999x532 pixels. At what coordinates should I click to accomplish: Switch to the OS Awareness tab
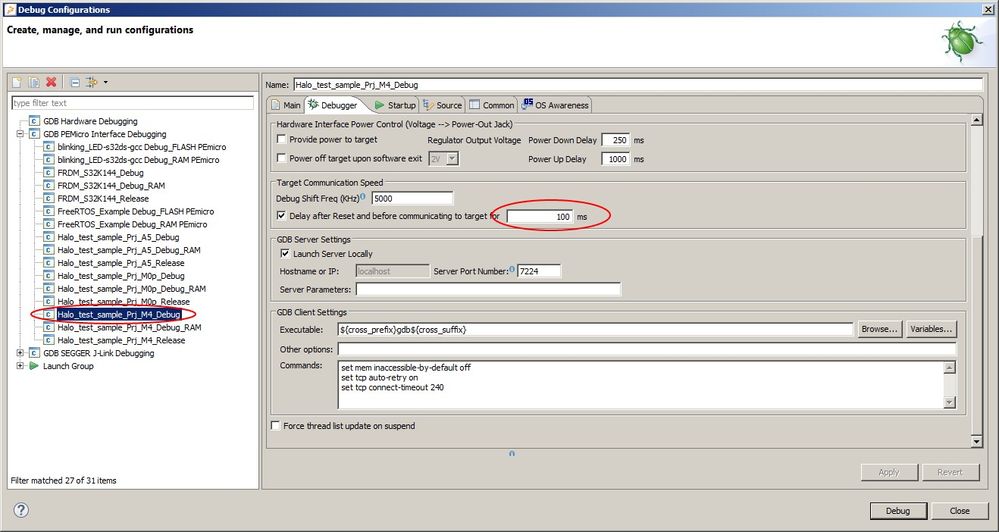pos(556,105)
